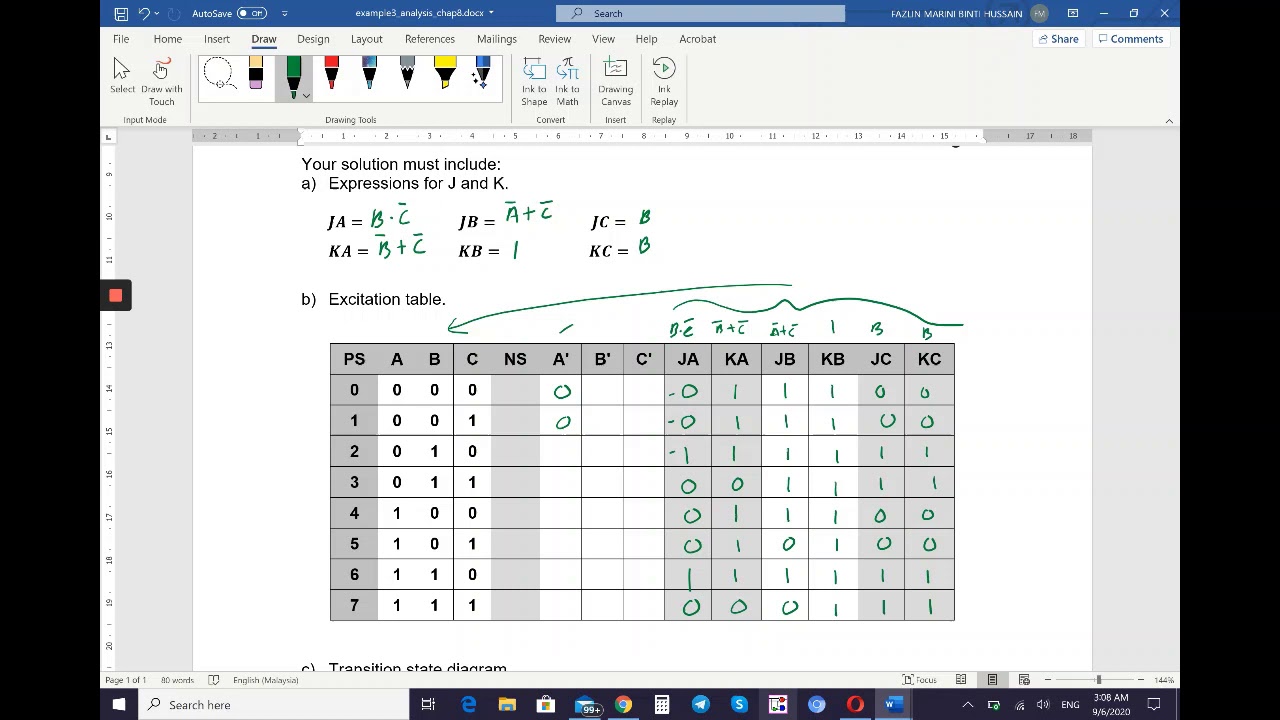The width and height of the screenshot is (1280, 720).
Task: Switch to Web Layout view
Action: pos(1023,680)
